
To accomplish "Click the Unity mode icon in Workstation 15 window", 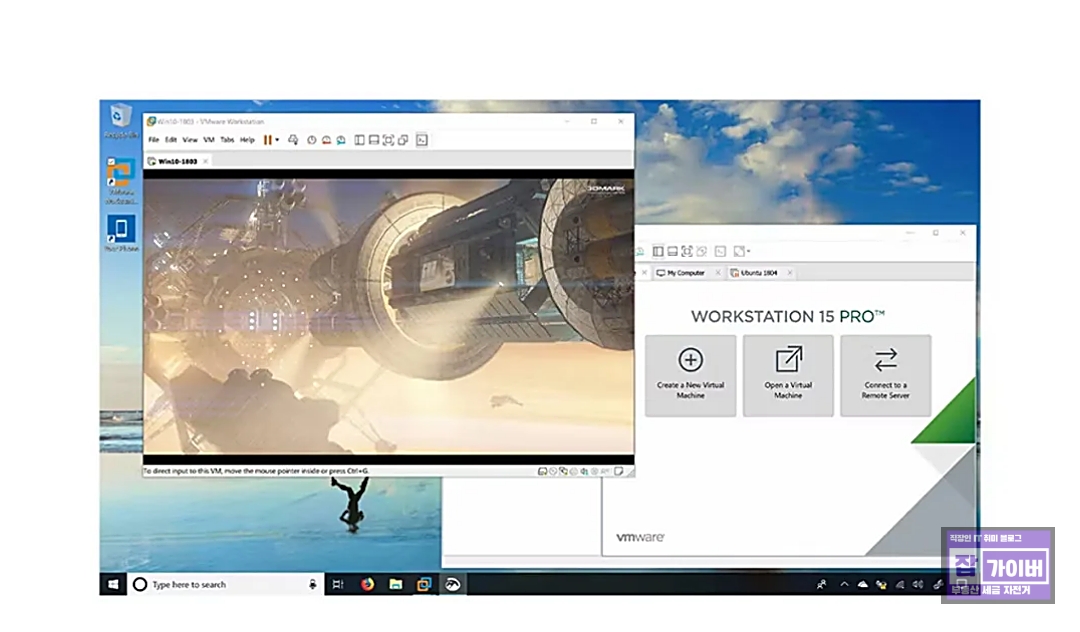I will (701, 251).
